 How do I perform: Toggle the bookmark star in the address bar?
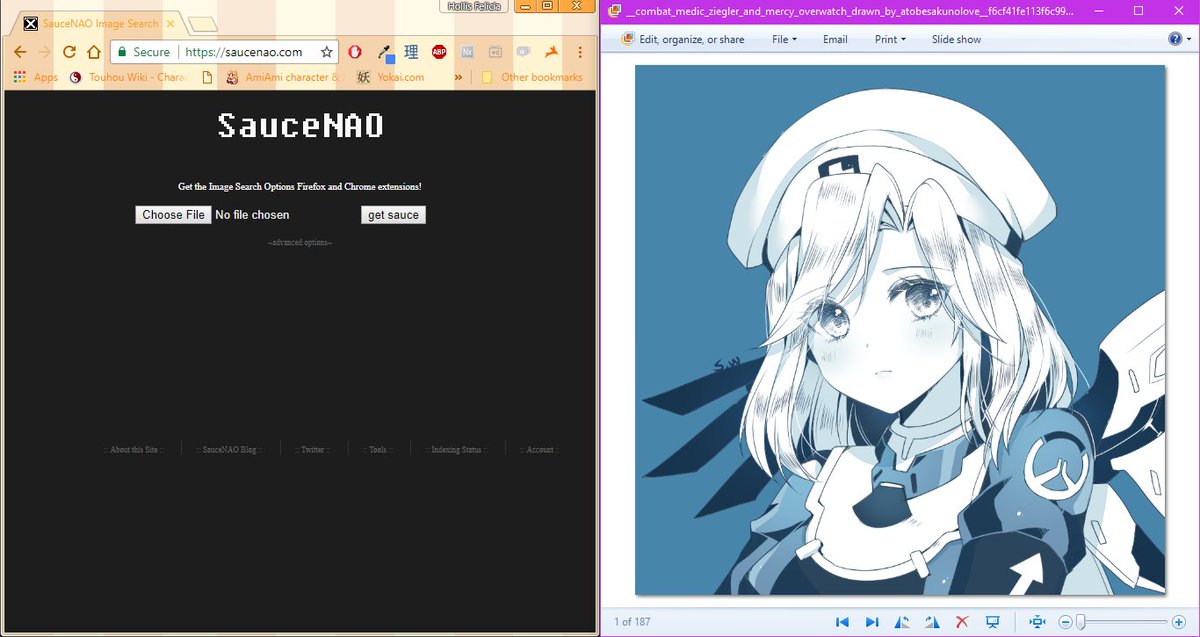[326, 51]
